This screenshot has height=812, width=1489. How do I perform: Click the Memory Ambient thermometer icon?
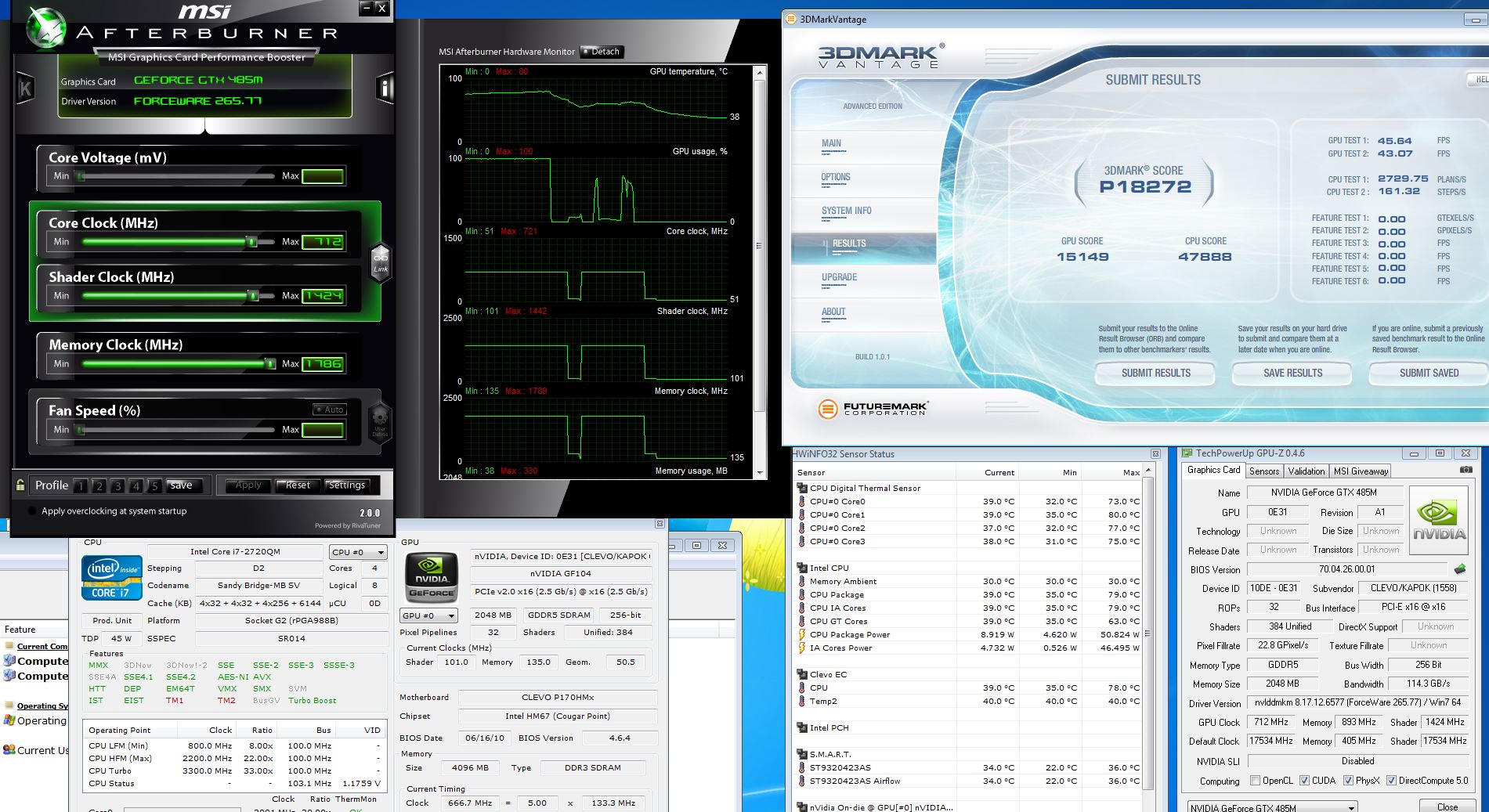(x=802, y=581)
